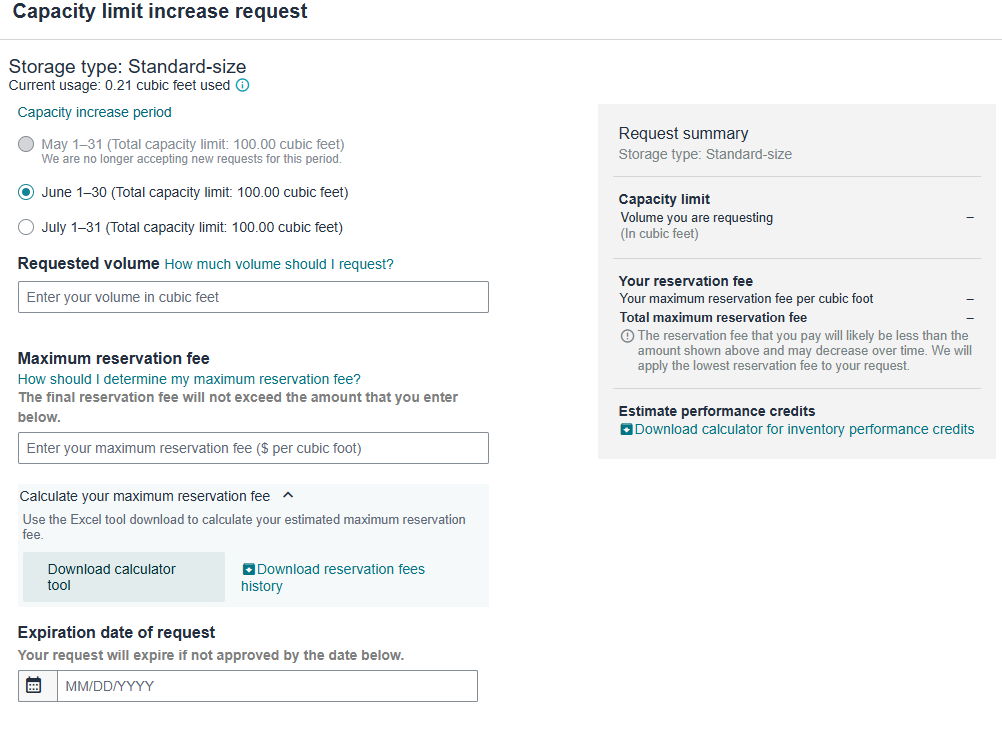Click the maximum reservation fee input box
Image resolution: width=1002 pixels, height=741 pixels.
[253, 448]
